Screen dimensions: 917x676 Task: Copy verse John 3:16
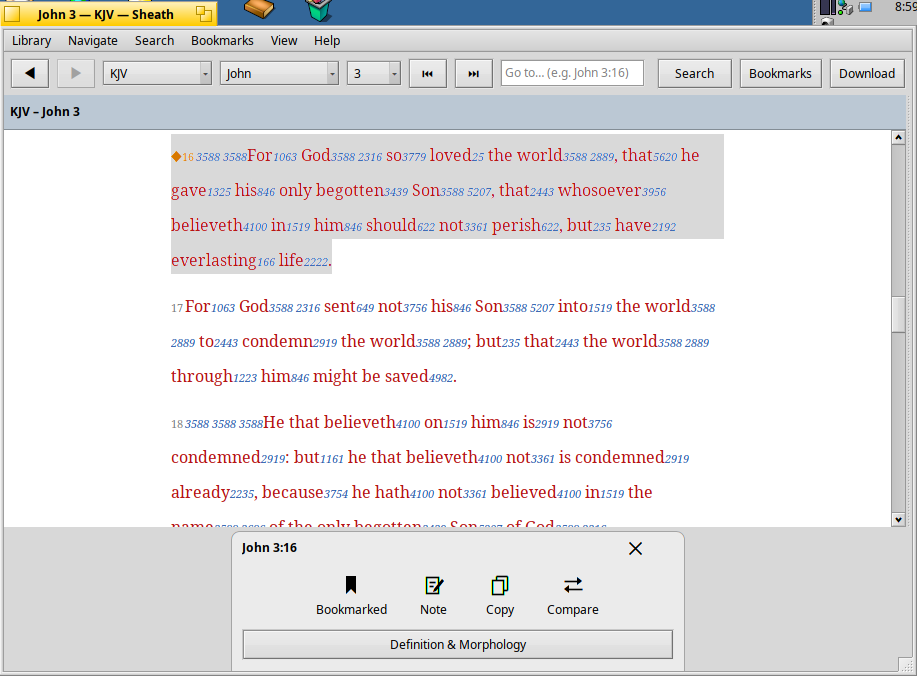[x=500, y=596]
